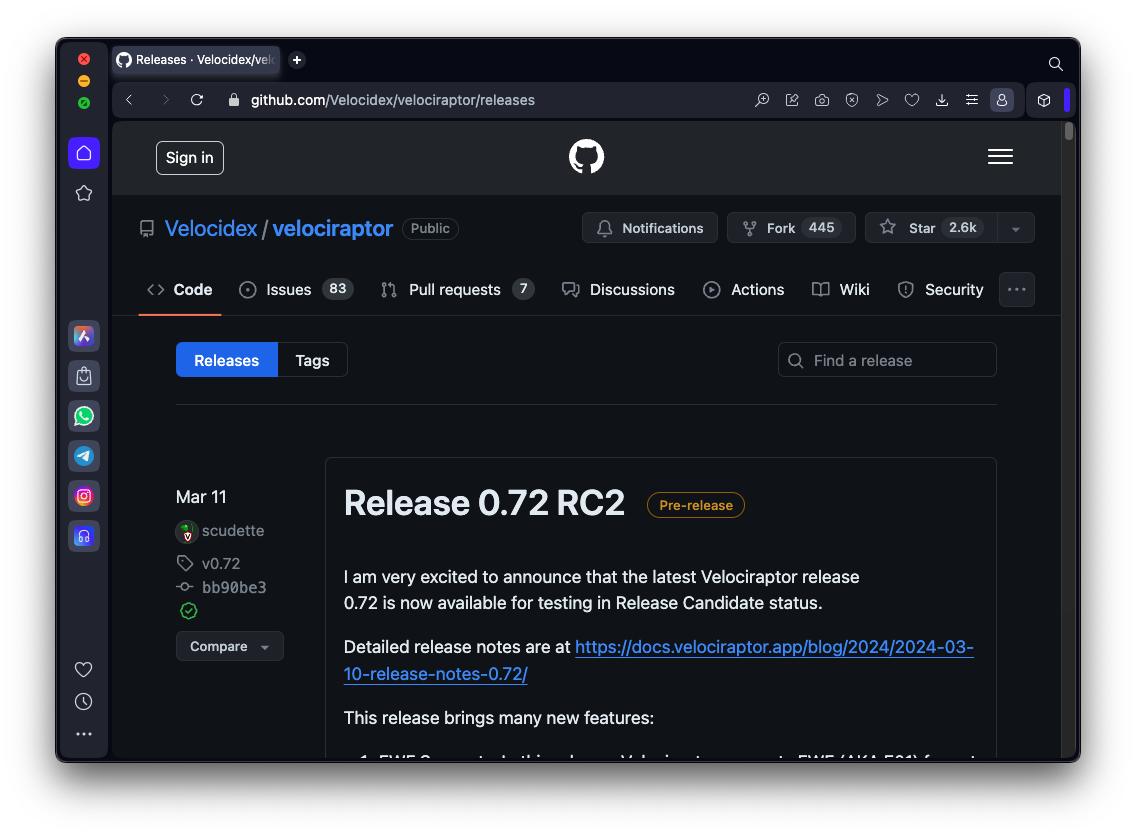
Task: Open history clock icon in sidebar
Action: point(84,702)
